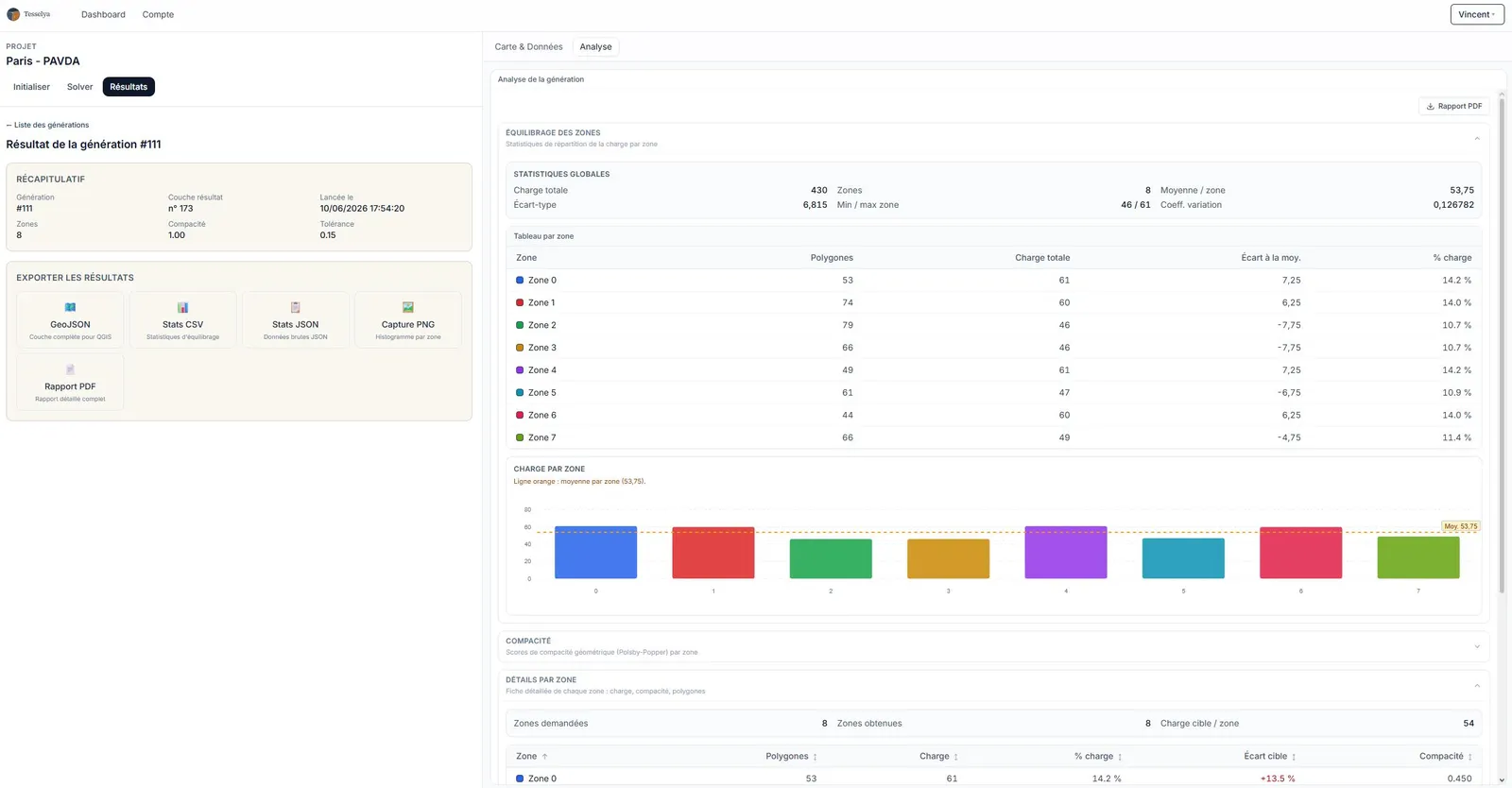Click the Écart à la moy. column header
Image resolution: width=1512 pixels, height=788 pixels.
click(x=1271, y=258)
